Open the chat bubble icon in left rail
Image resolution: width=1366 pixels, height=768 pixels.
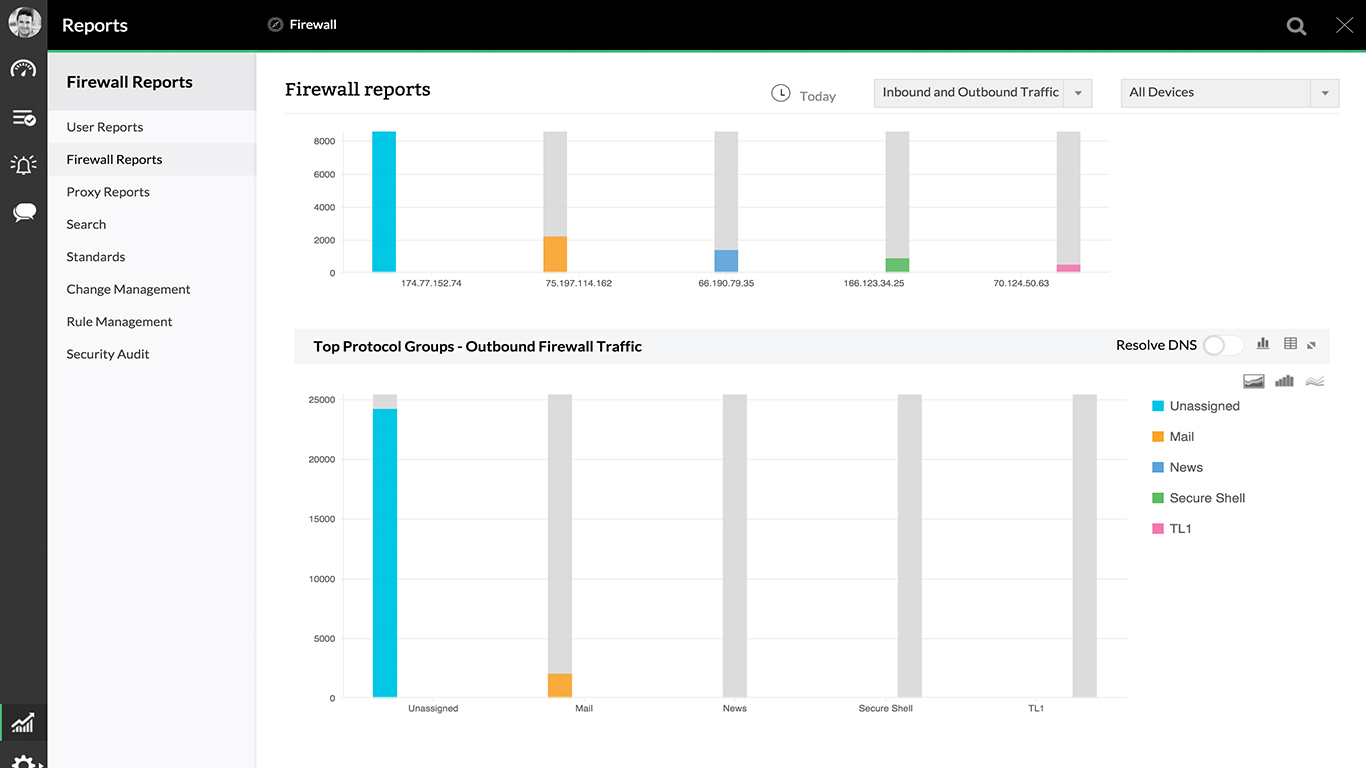point(24,212)
